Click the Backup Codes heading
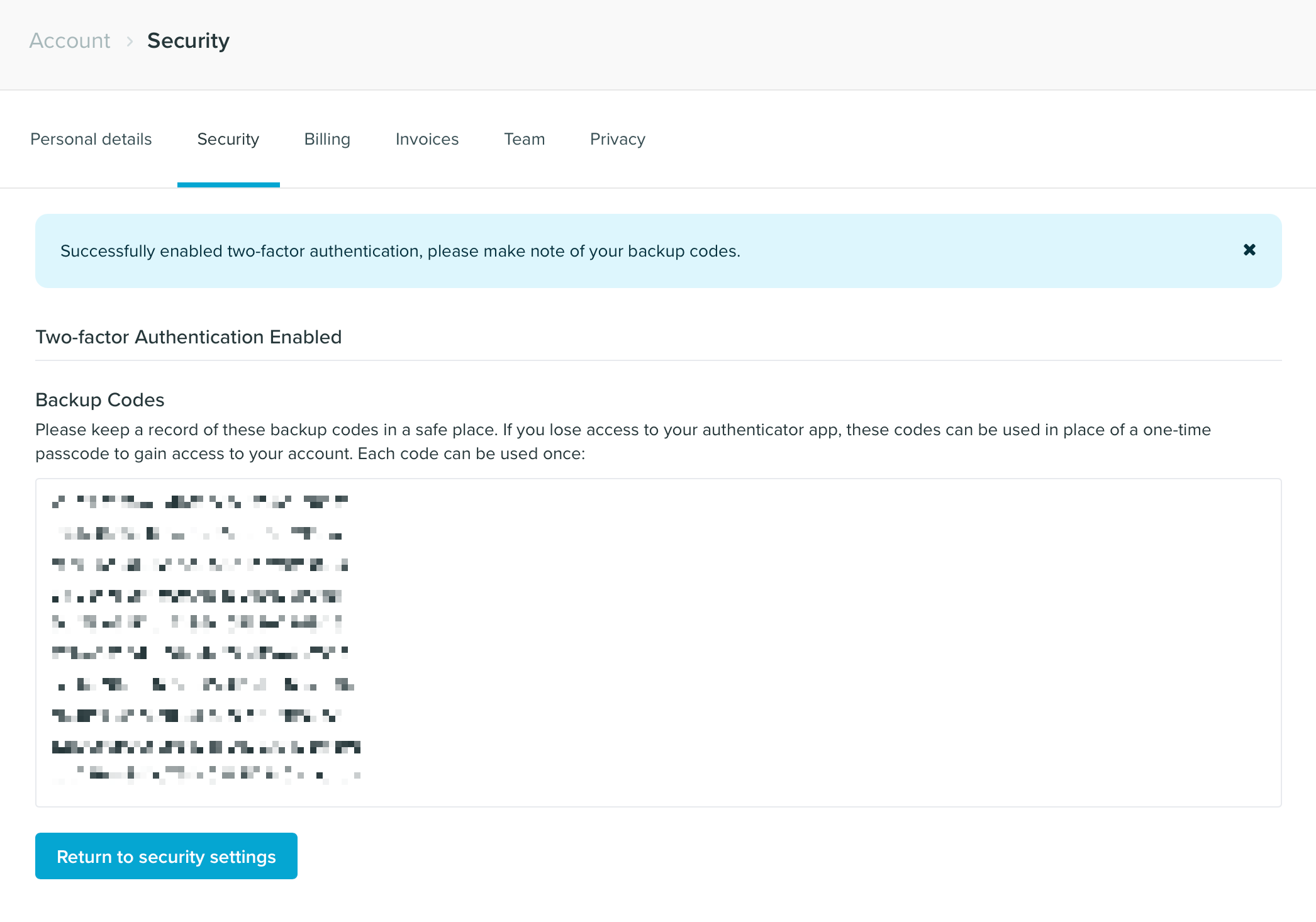Image resolution: width=1316 pixels, height=922 pixels. 100,400
